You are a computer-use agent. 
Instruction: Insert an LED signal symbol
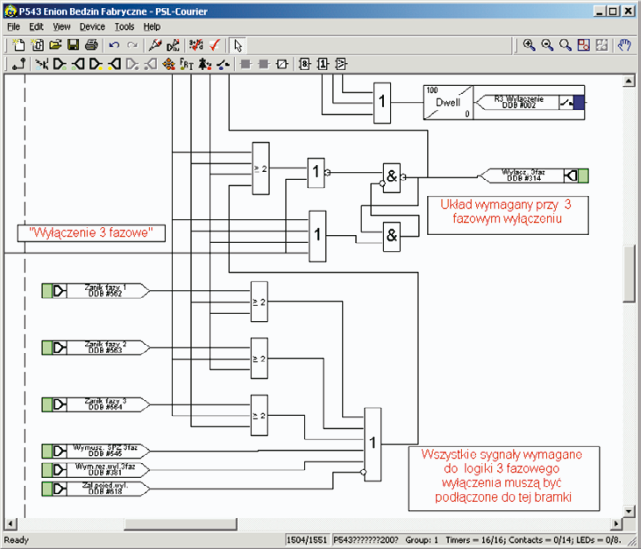pyautogui.click(x=204, y=64)
